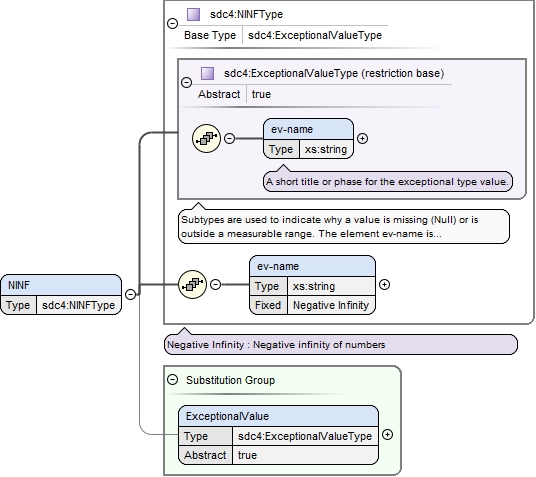Click the sdc4:NINFType type value of NINF
536x477 pixels.
78,305
